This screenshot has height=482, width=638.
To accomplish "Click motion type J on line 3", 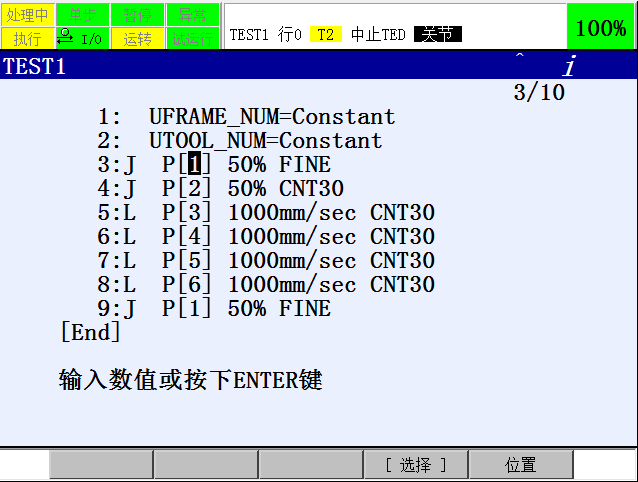I will click(129, 166).
